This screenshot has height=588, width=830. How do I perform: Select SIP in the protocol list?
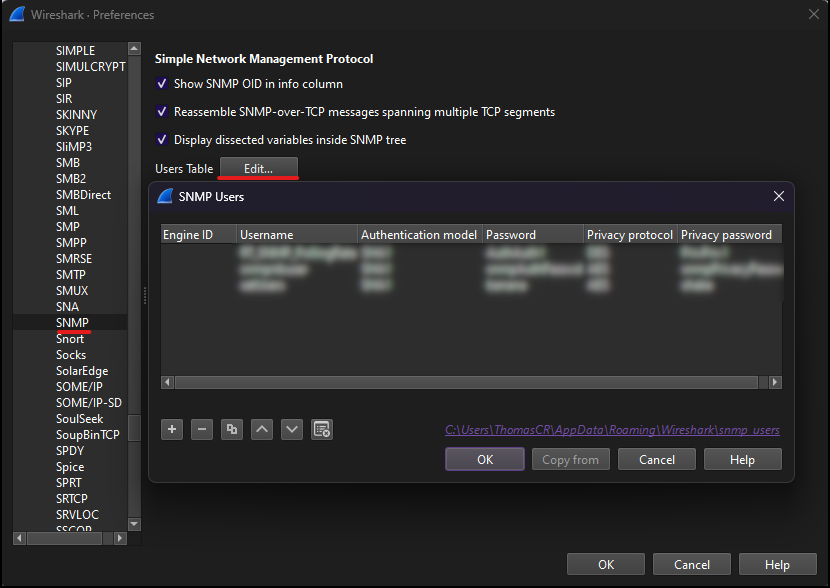pos(64,83)
